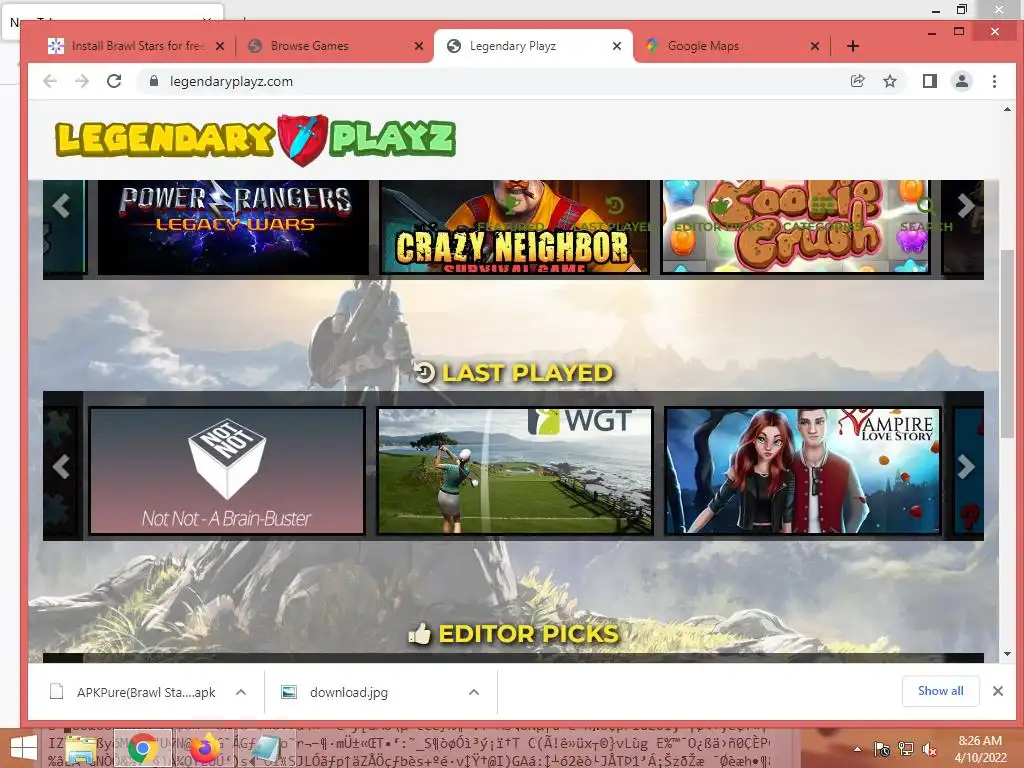Open a new browser tab
Viewport: 1024px width, 768px height.
point(852,46)
